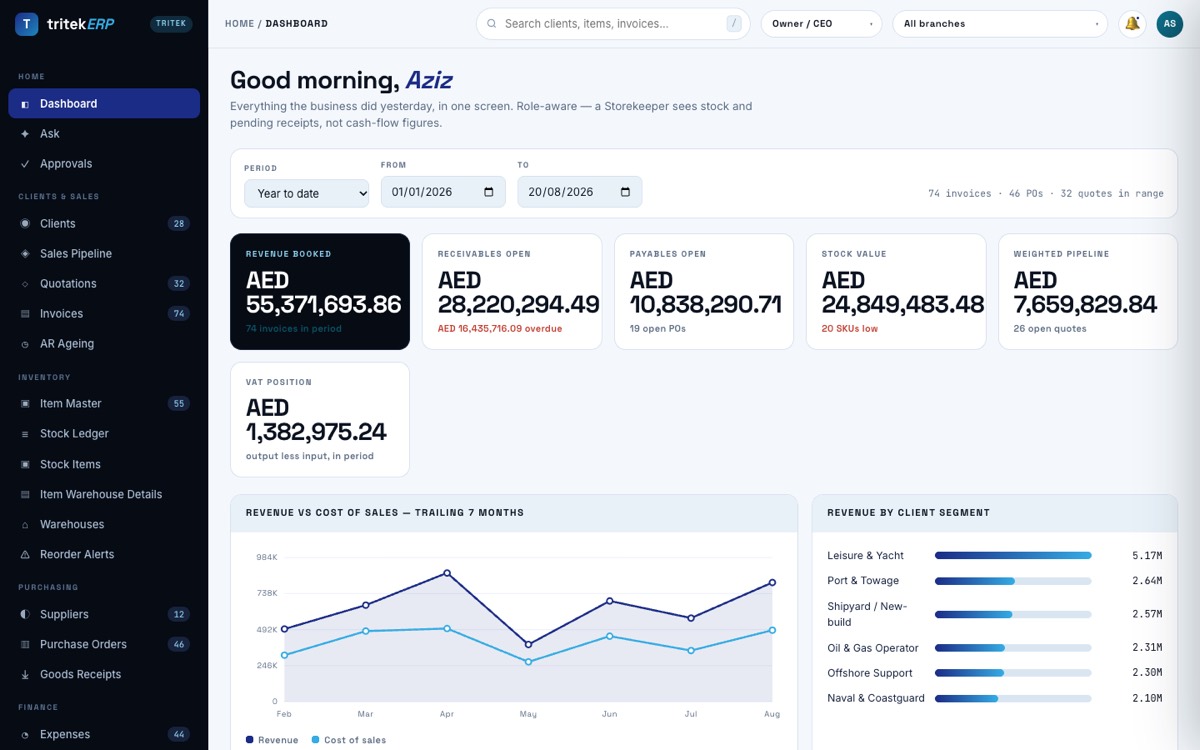Click the Approvals checkmark icon
The width and height of the screenshot is (1200, 750).
point(25,164)
